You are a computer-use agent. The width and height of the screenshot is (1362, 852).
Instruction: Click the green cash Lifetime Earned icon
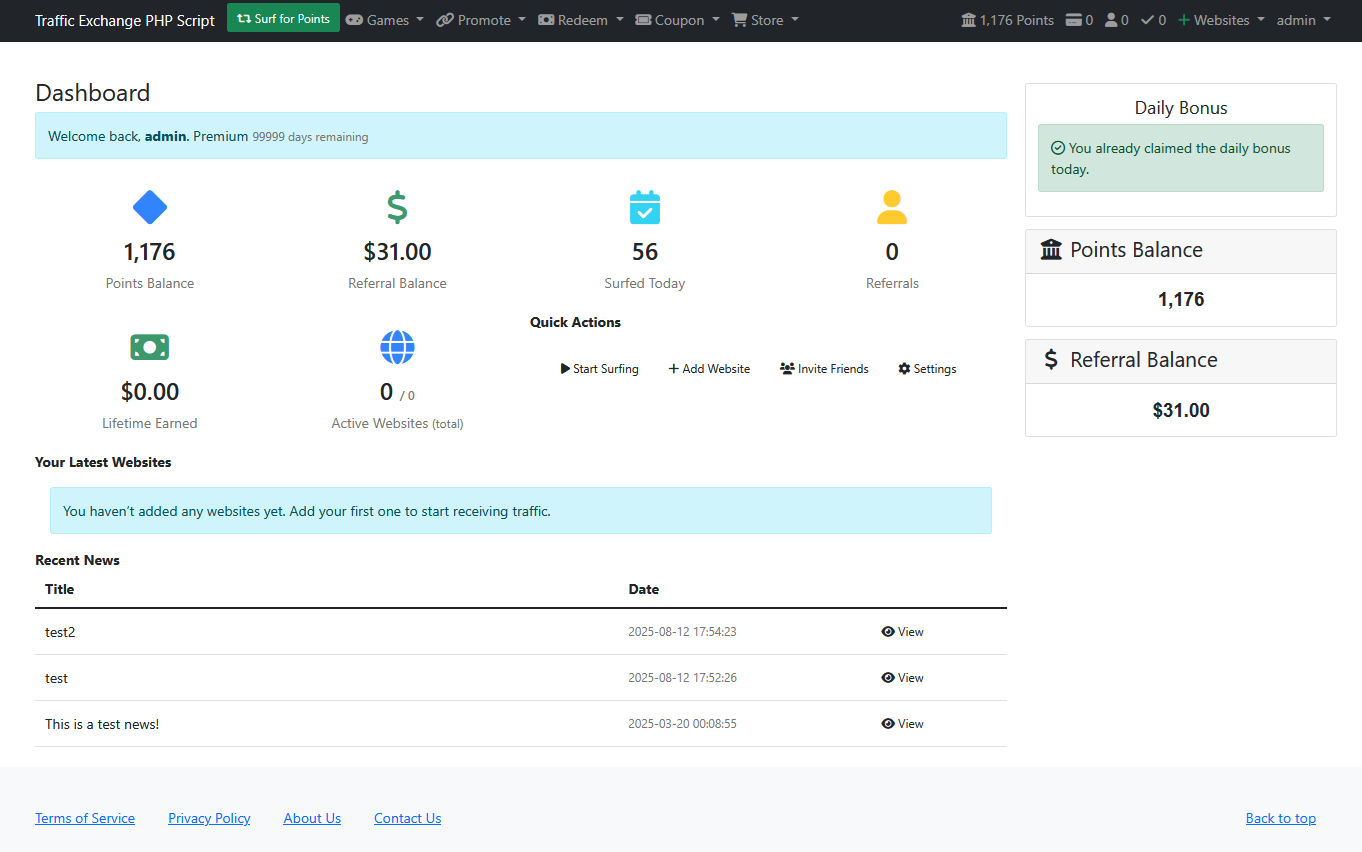coord(150,347)
